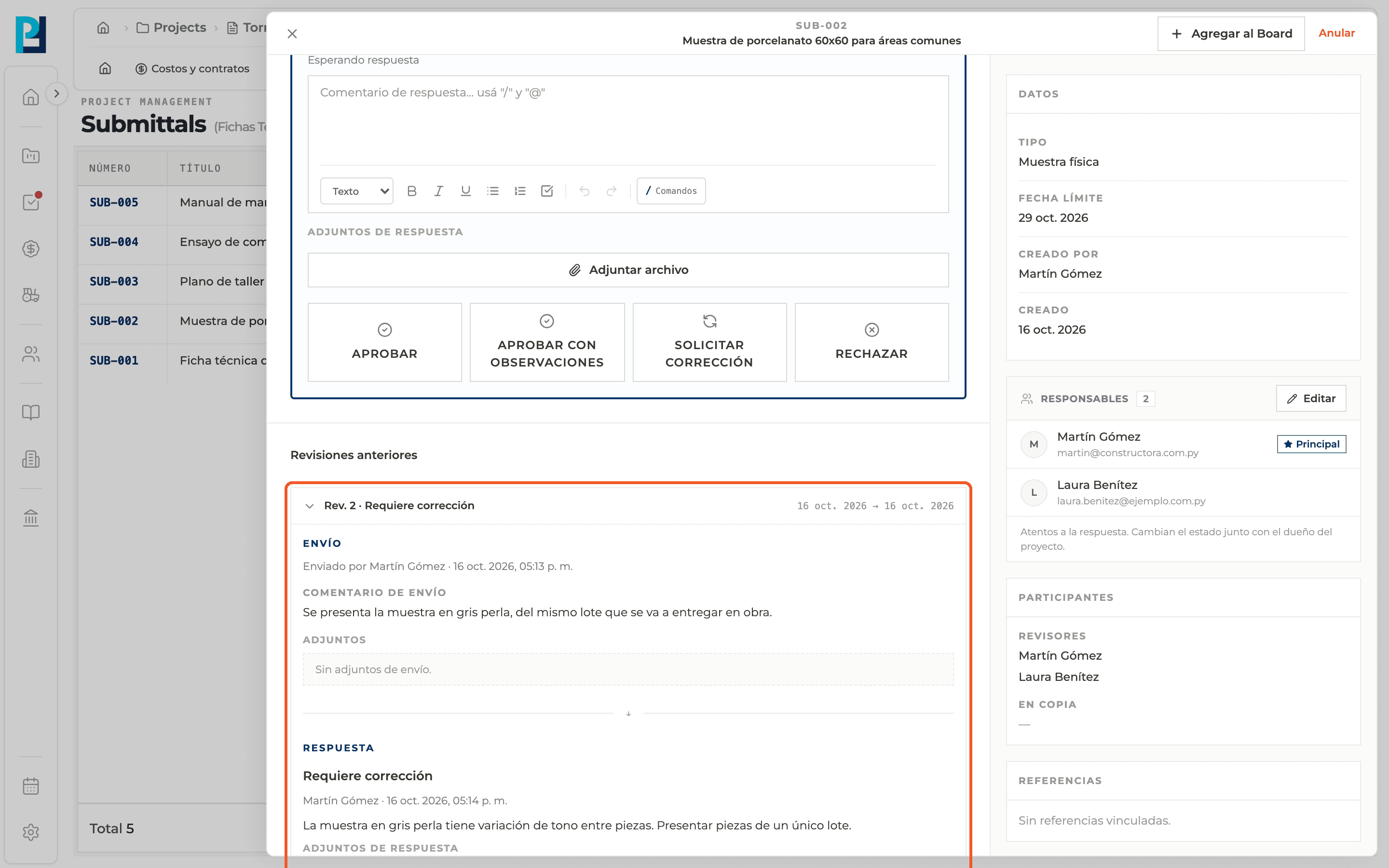Redo edit in comment editor
Screen dimensions: 1389x868
611,191
